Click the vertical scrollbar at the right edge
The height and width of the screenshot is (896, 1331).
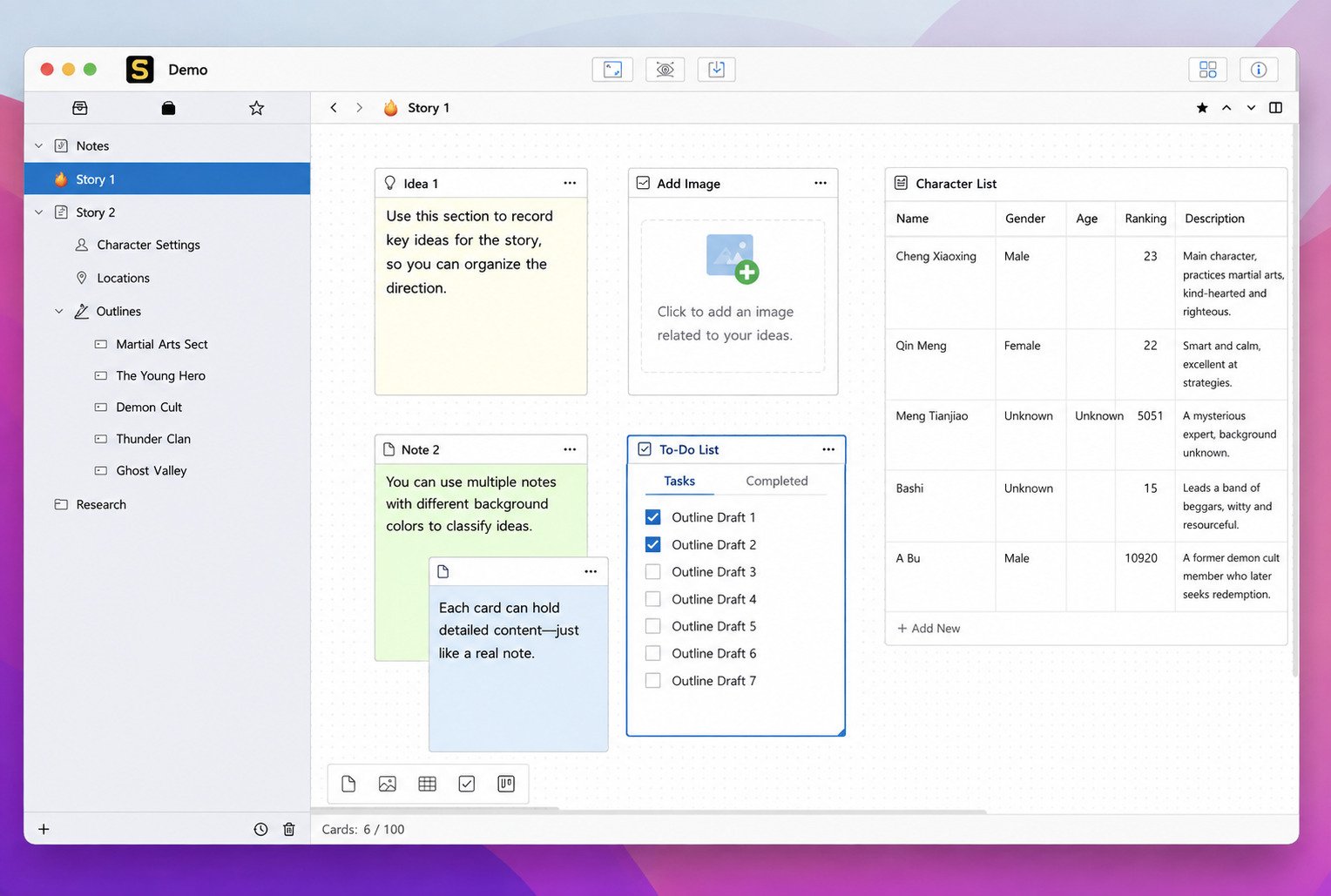click(1294, 401)
